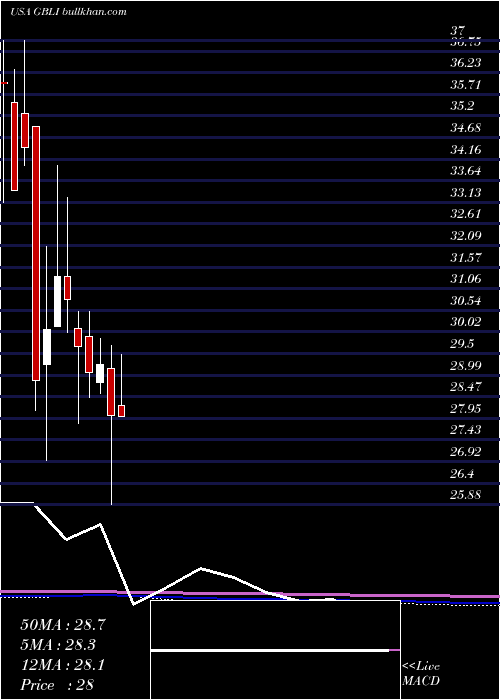Image resolution: width=500 pixels, height=700 pixels.
Task: Click the 33.13 price axis label
Action: (466, 192)
